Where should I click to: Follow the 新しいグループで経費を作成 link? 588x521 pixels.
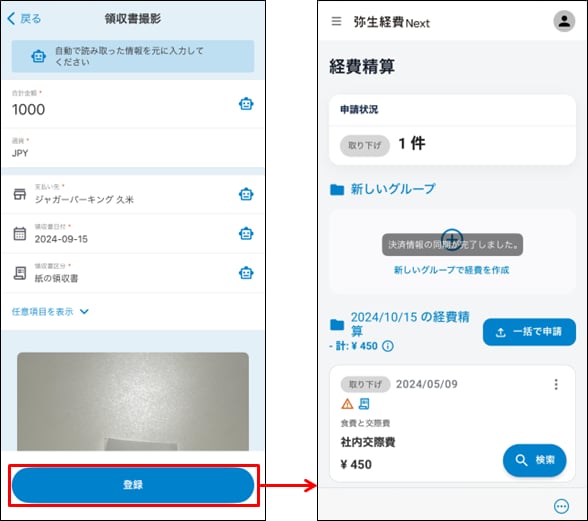click(x=452, y=270)
